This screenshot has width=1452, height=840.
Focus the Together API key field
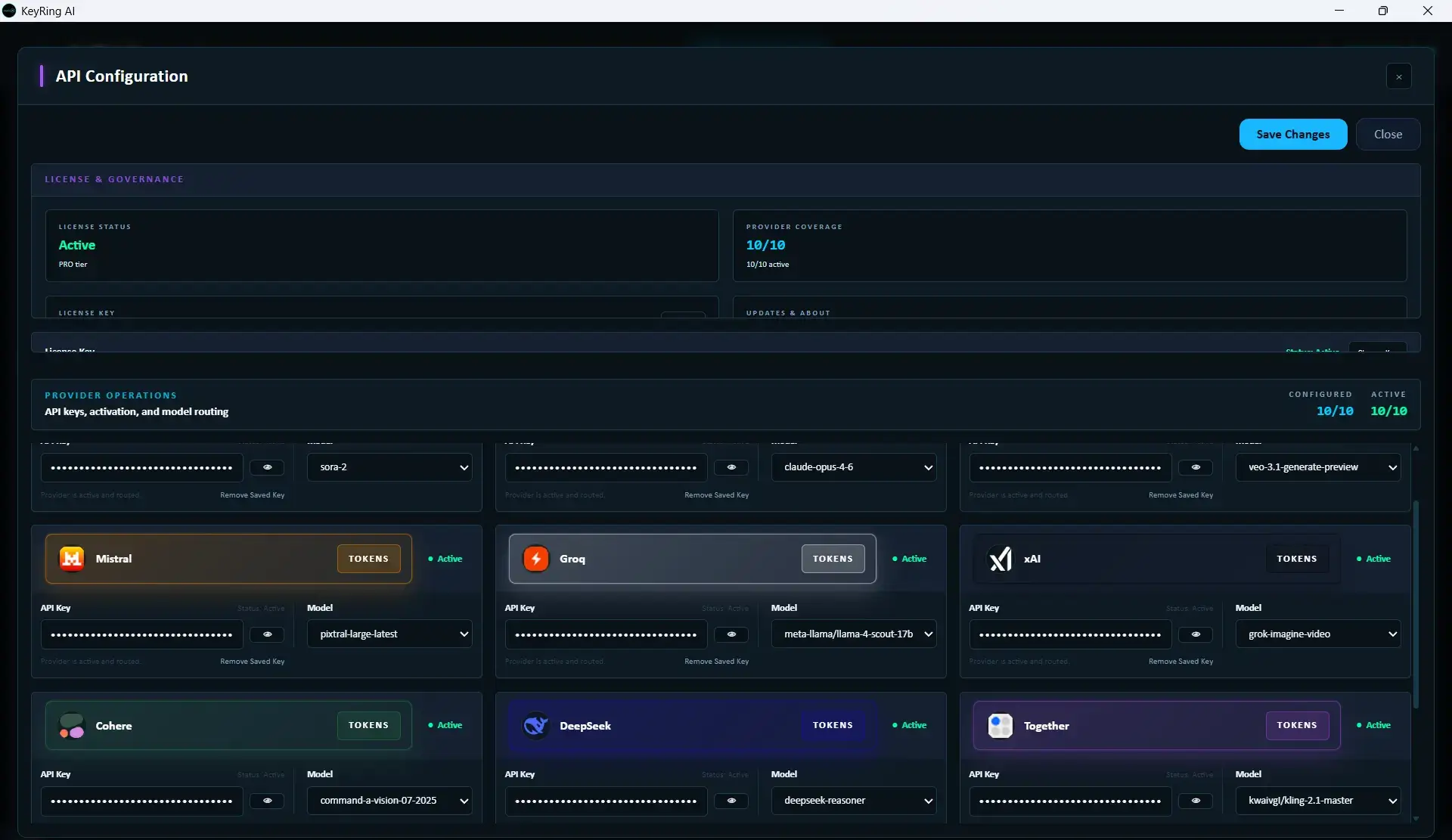[x=1070, y=801]
